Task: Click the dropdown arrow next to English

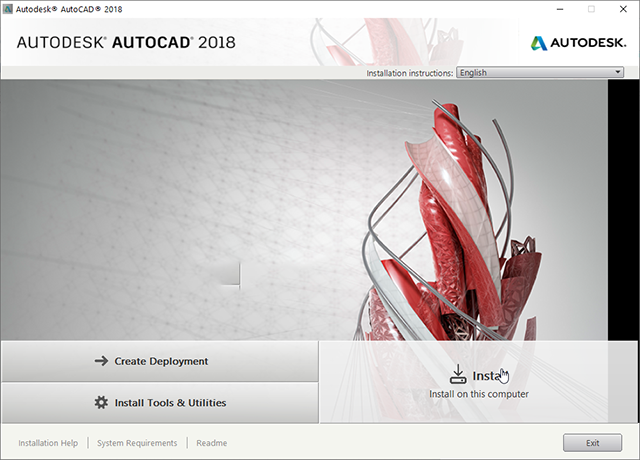Action: pyautogui.click(x=618, y=73)
